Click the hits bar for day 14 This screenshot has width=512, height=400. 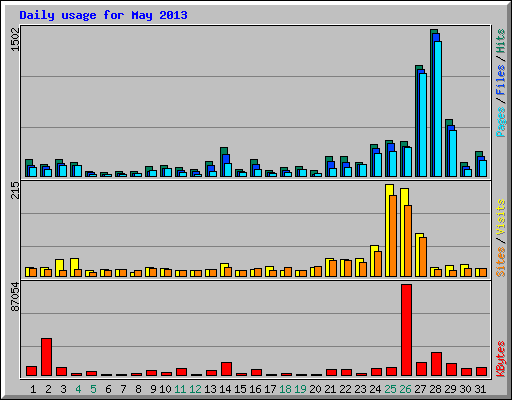pos(223,162)
